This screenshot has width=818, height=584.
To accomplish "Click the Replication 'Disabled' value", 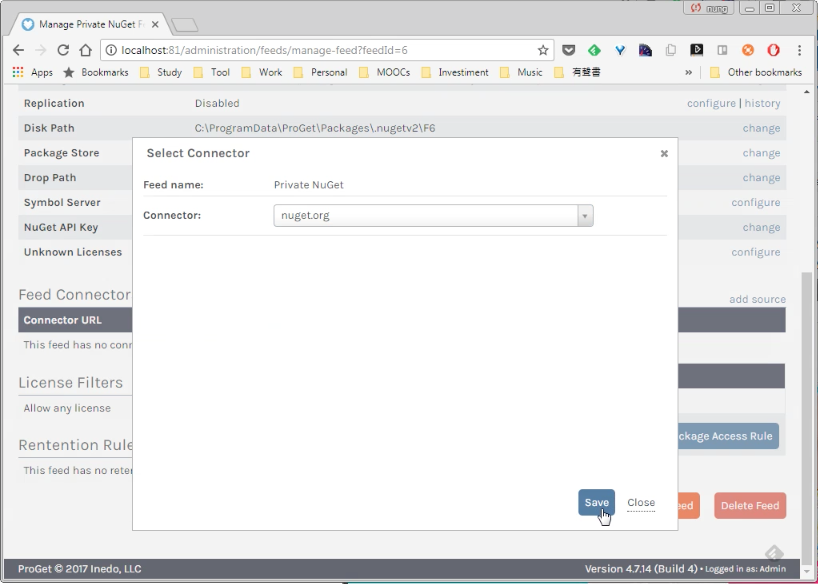I will (x=217, y=103).
